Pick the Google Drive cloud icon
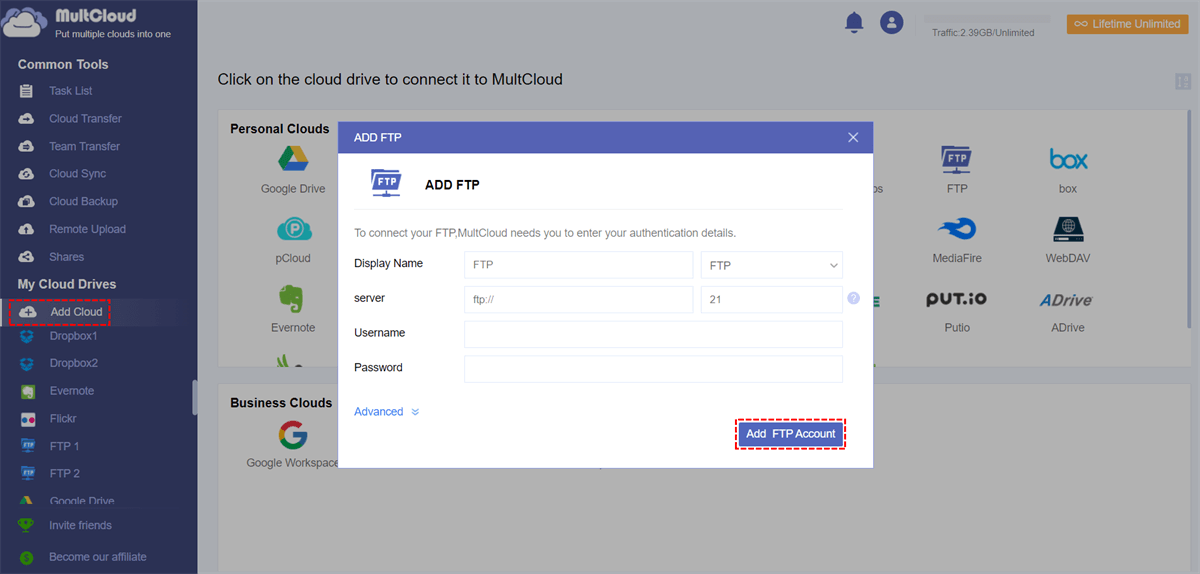 [x=293, y=159]
